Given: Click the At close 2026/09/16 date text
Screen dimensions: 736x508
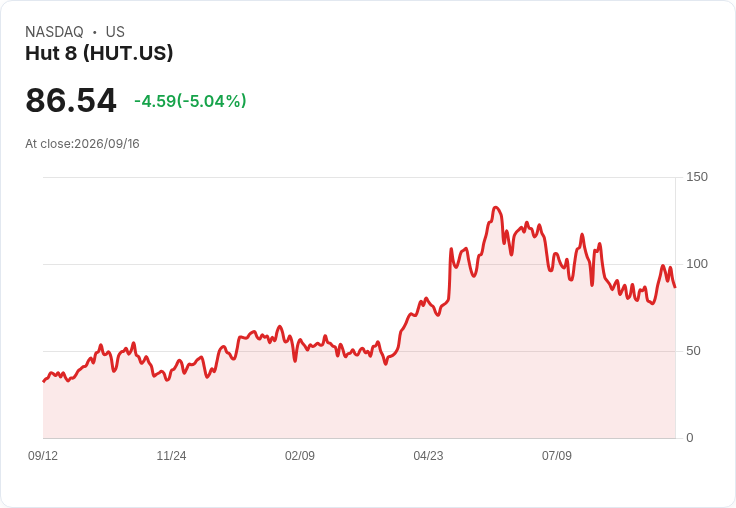Looking at the screenshot, I should (82, 144).
